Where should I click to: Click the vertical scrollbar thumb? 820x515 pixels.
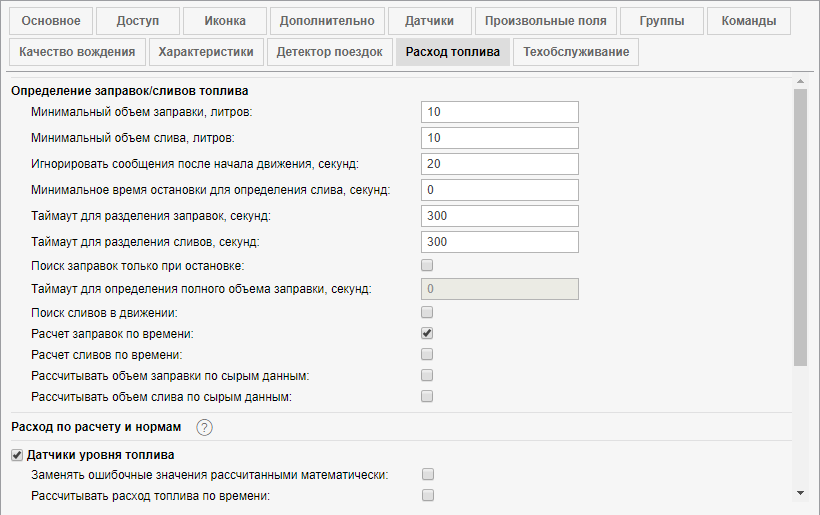point(800,228)
